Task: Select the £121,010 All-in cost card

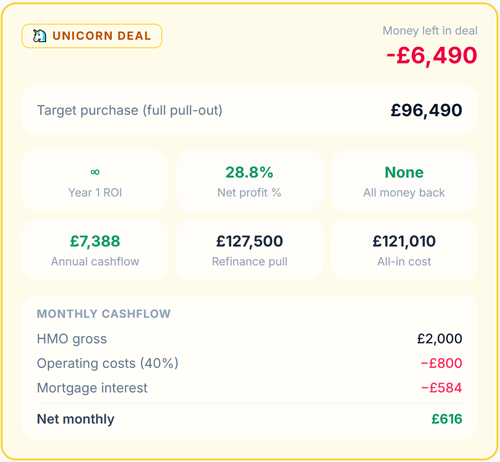Action: tap(404, 249)
